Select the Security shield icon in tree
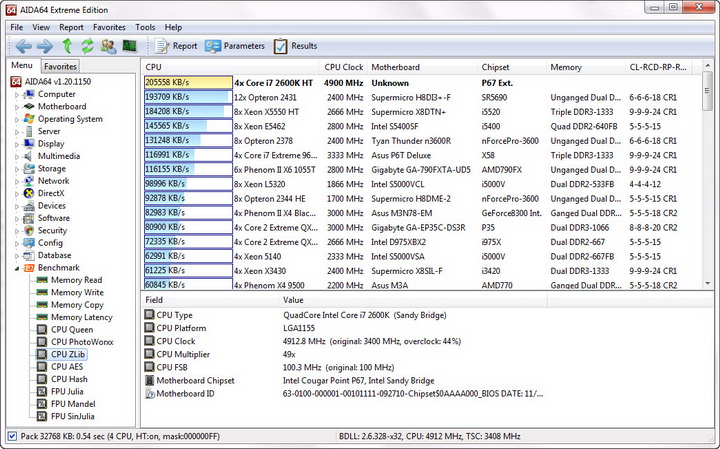This screenshot has height=449, width=720. coord(29,230)
